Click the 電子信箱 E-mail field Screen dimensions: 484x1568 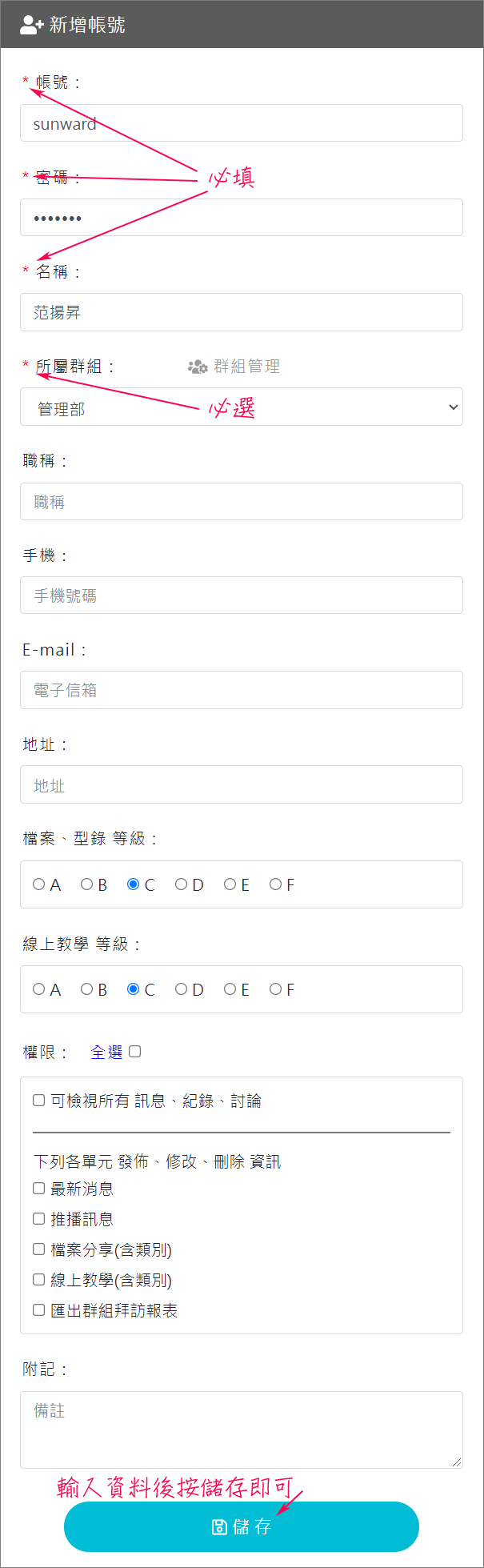242,690
